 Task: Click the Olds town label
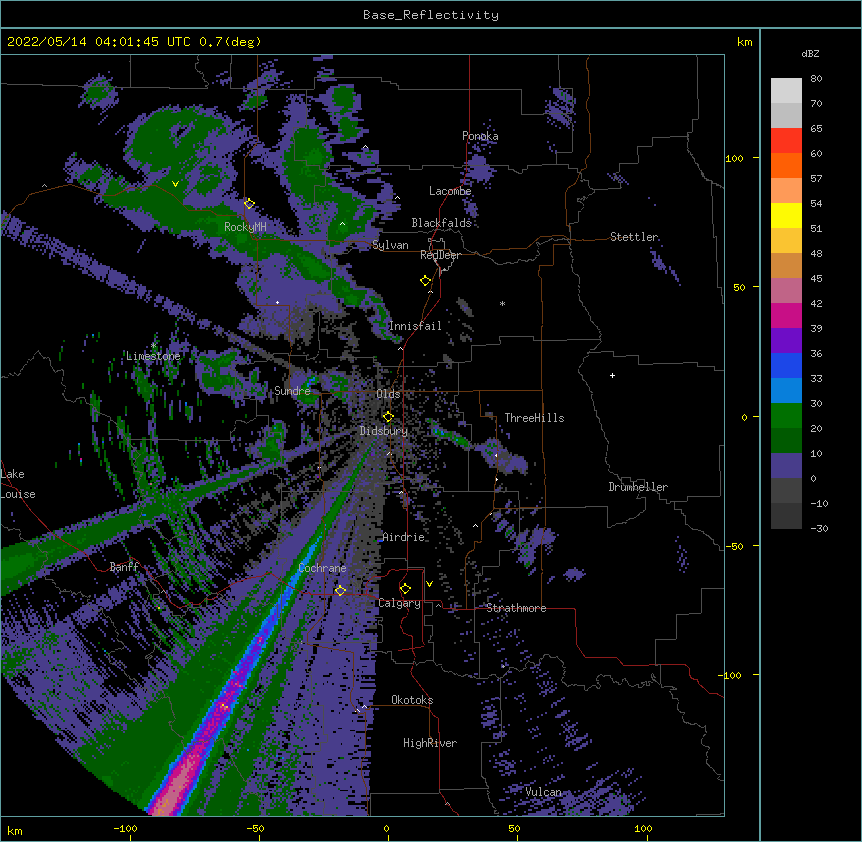pos(388,394)
